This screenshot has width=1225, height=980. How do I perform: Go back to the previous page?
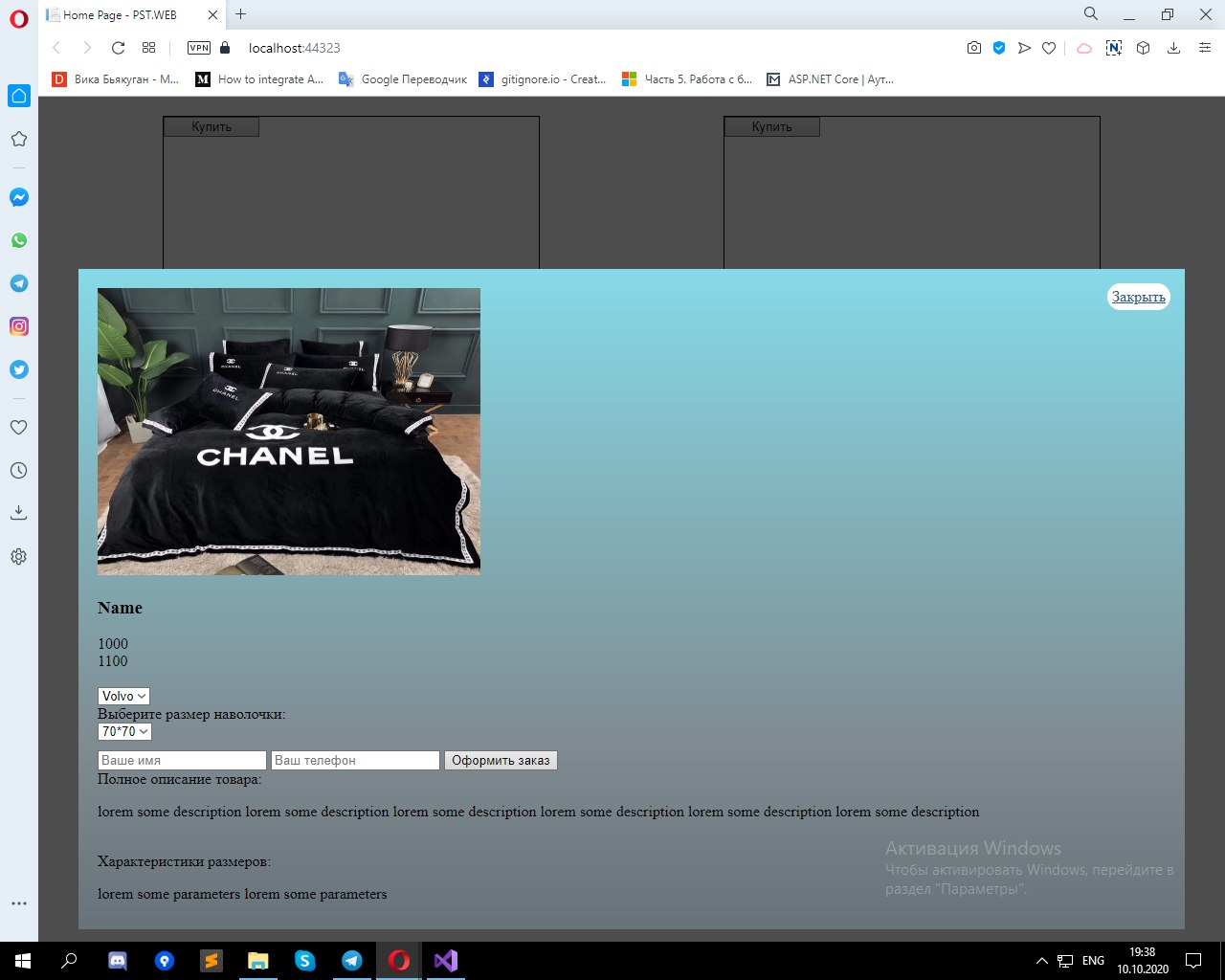click(56, 48)
